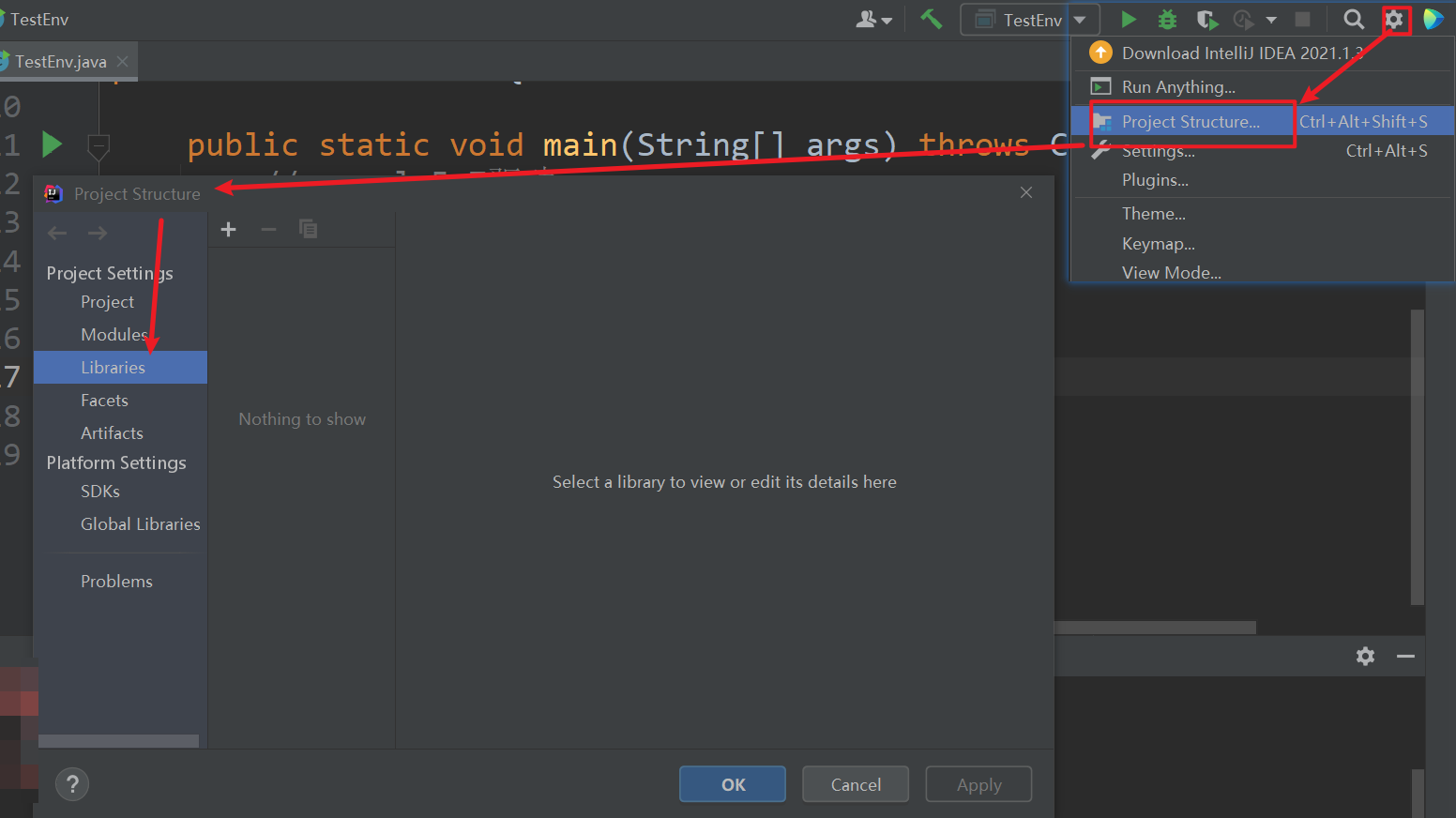Viewport: 1456px width, 818px height.
Task: Open Theme... menu entry
Action: 1263,214
